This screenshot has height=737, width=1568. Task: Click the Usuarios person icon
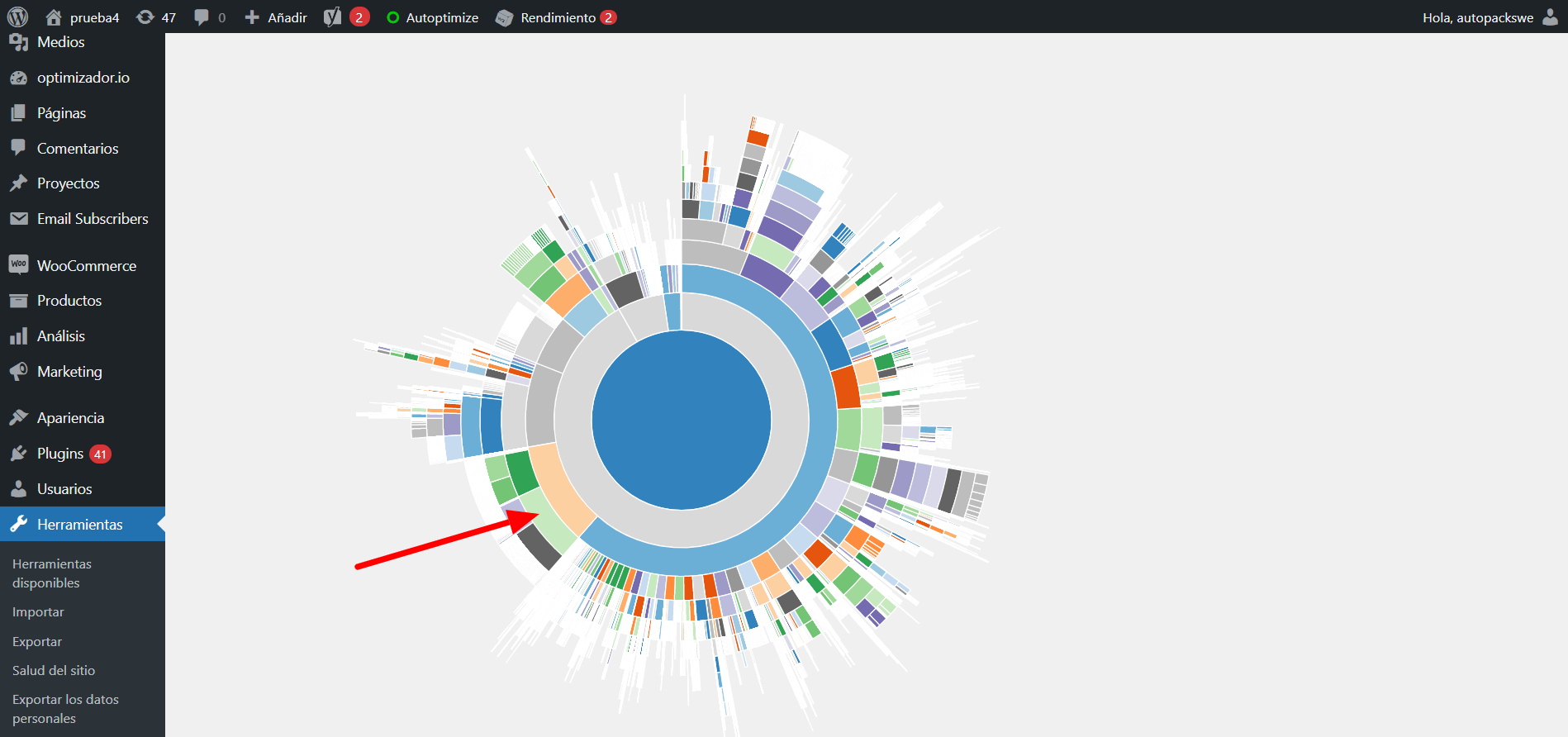click(18, 489)
